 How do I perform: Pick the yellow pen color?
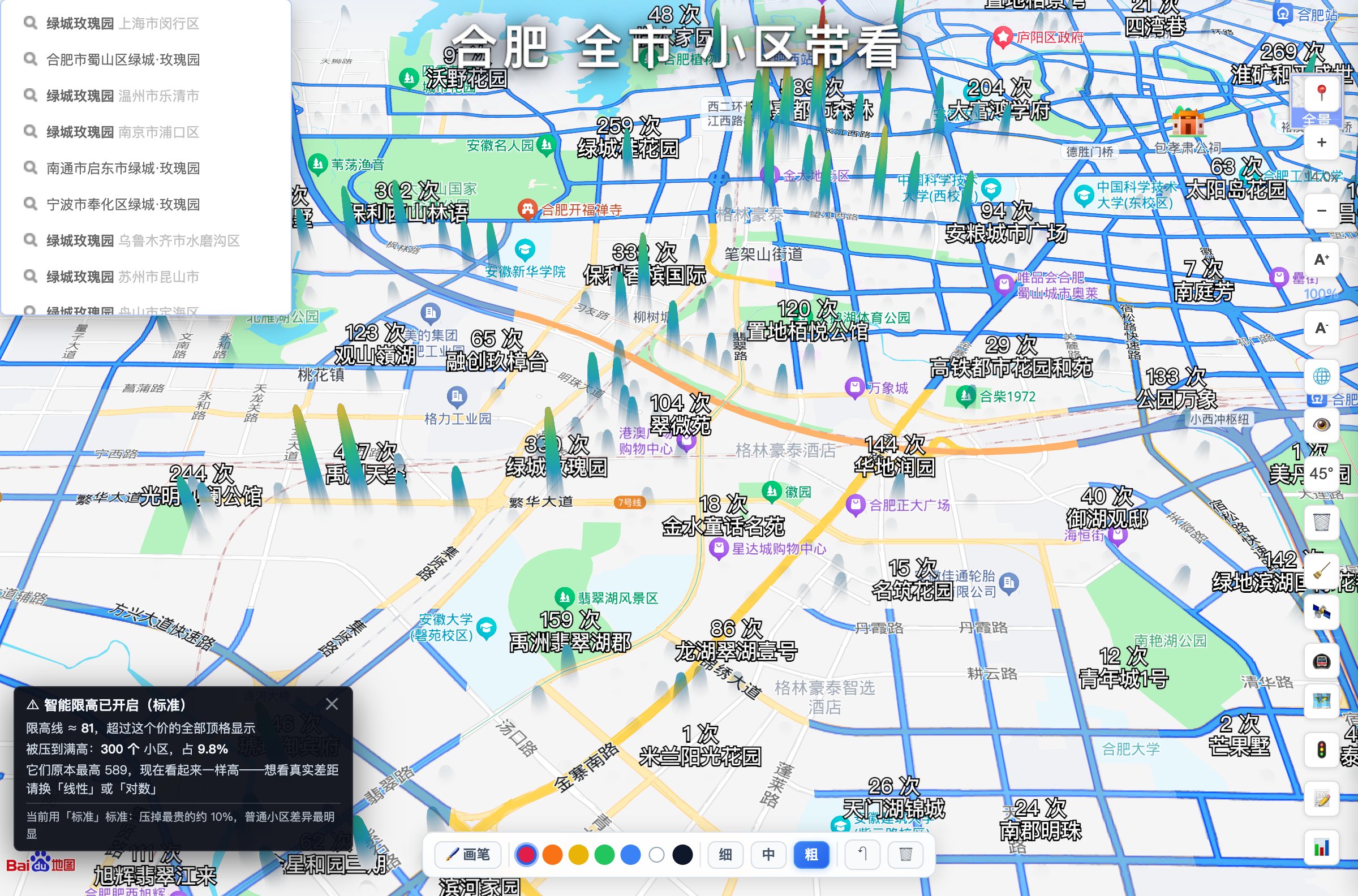(578, 855)
